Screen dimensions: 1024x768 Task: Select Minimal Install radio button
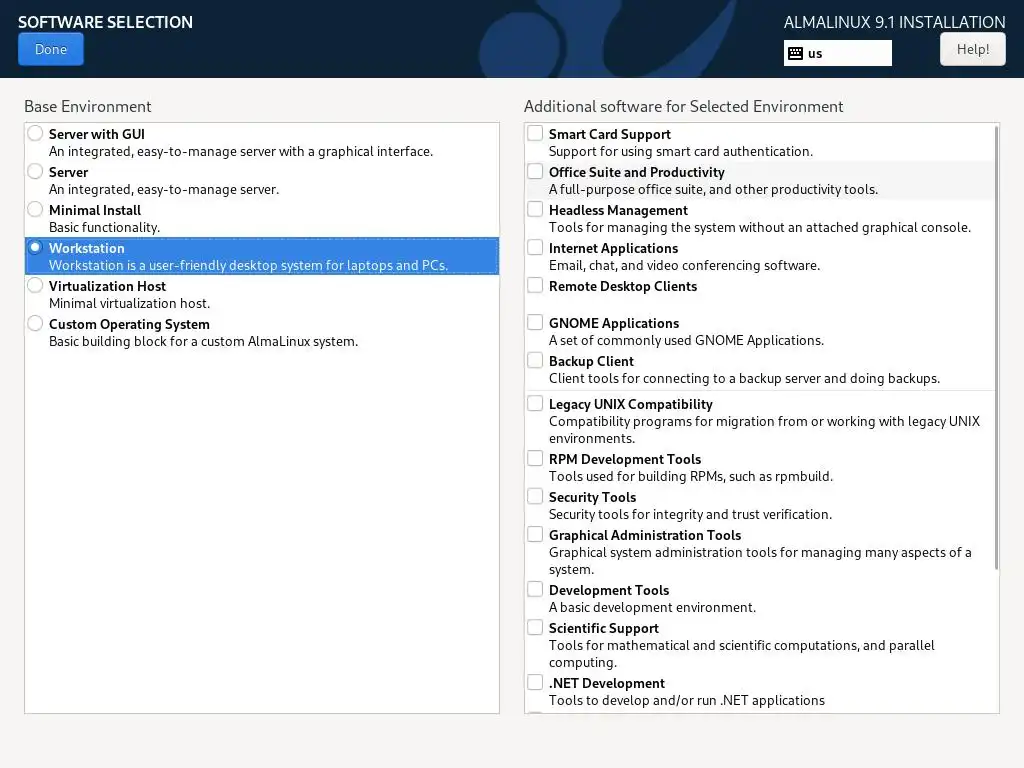pos(36,209)
